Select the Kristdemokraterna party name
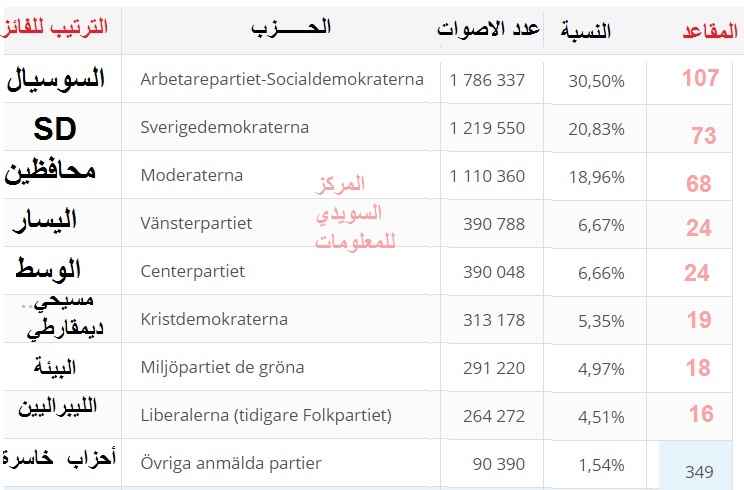This screenshot has width=744, height=490. [214, 319]
